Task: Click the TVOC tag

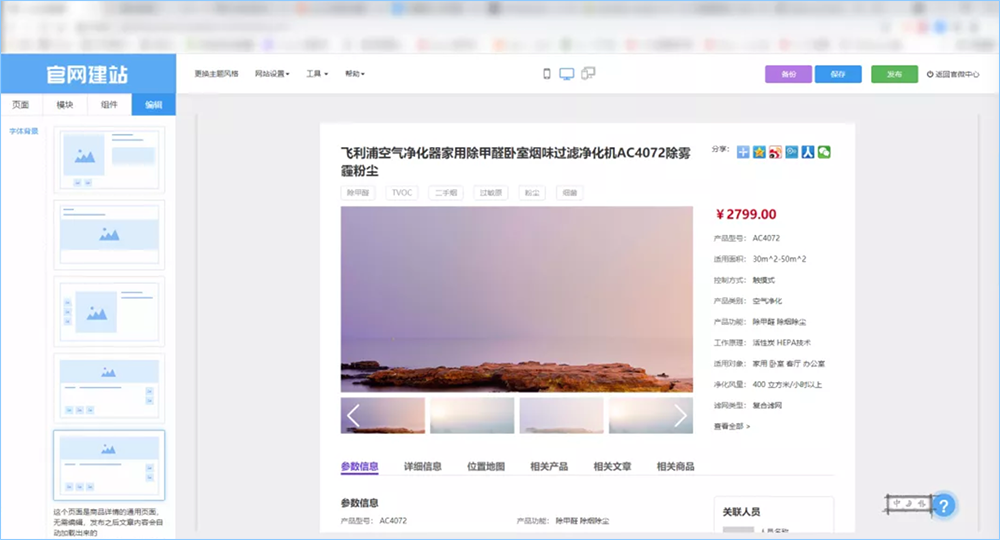Action: pos(402,193)
